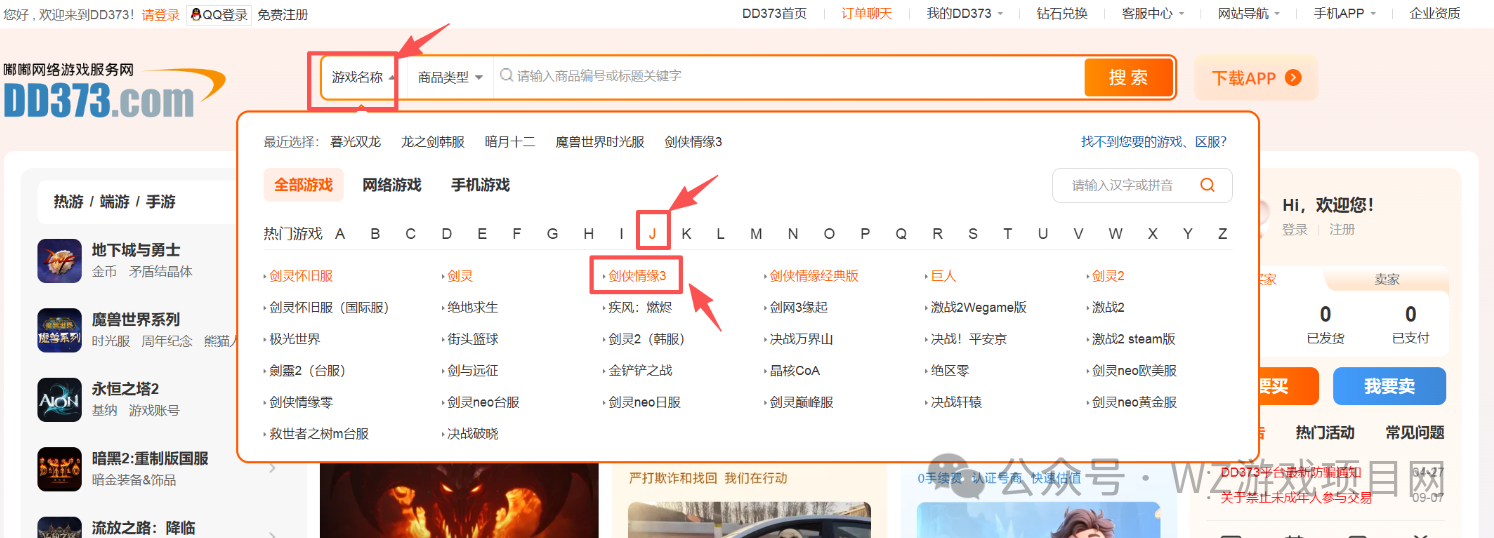The image size is (1494, 538).
Task: Open the 订单聊天 link
Action: (x=866, y=13)
